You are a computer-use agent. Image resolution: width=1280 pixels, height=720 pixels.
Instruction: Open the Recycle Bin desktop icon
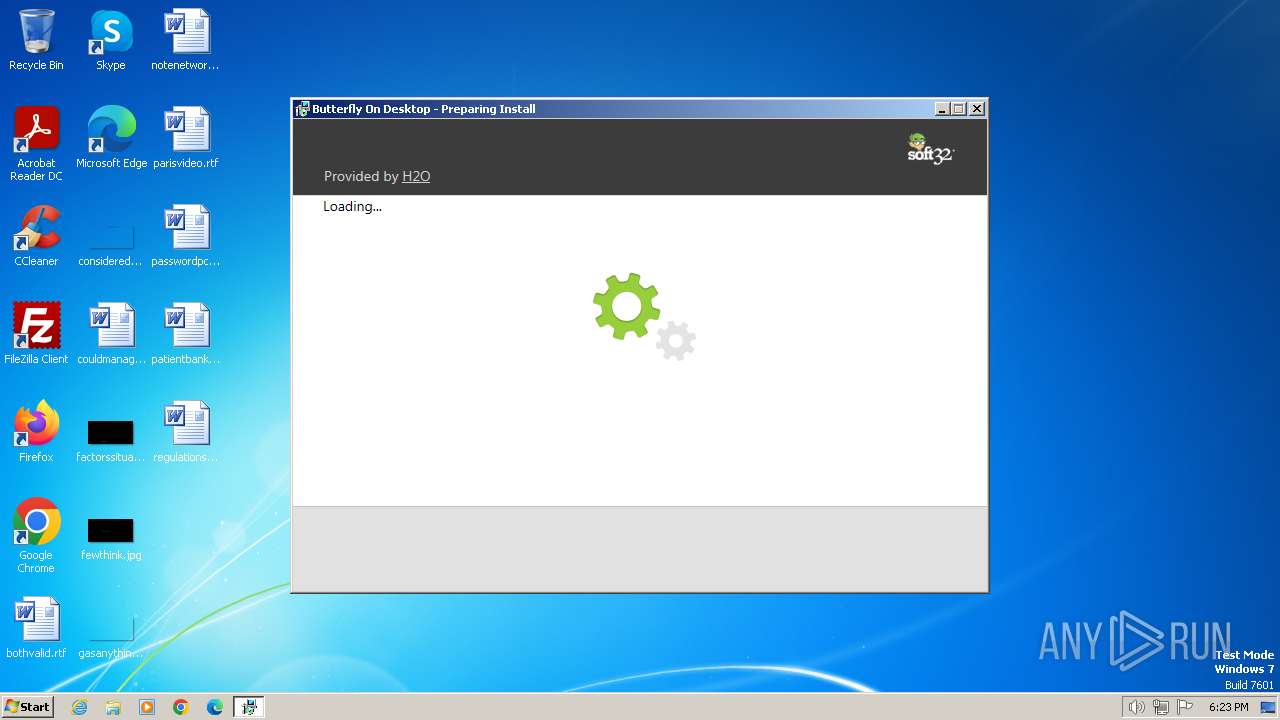click(36, 40)
